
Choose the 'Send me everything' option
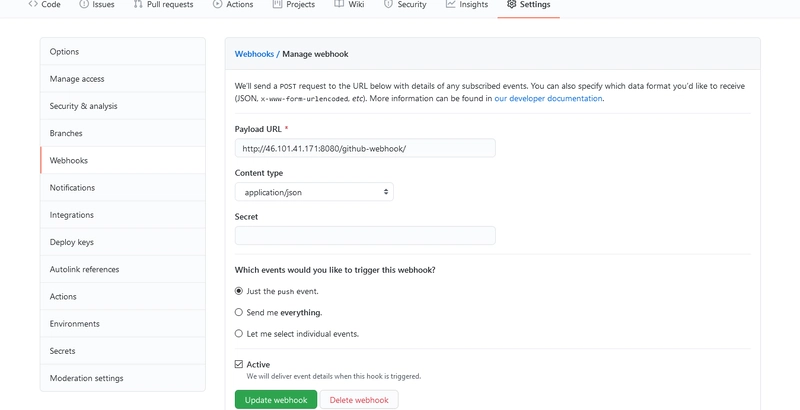pyautogui.click(x=239, y=312)
